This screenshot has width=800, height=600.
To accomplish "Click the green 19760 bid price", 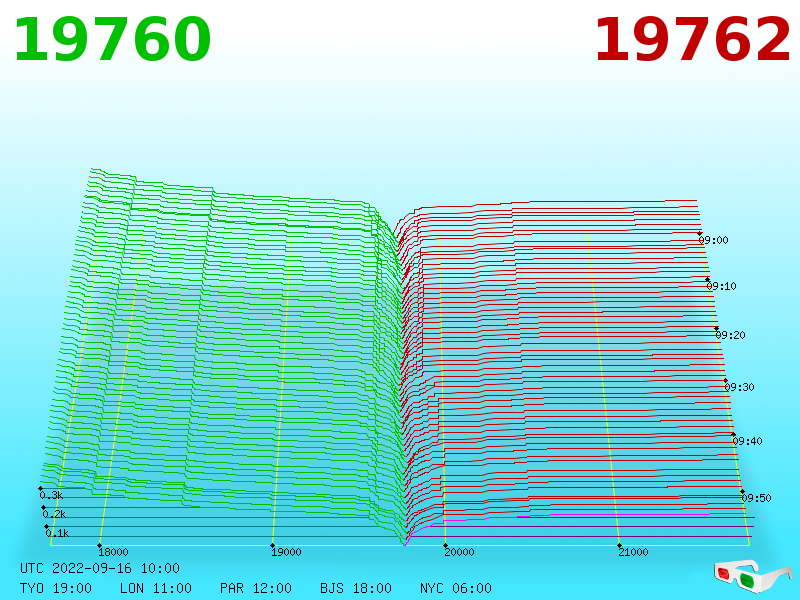I will tap(112, 40).
